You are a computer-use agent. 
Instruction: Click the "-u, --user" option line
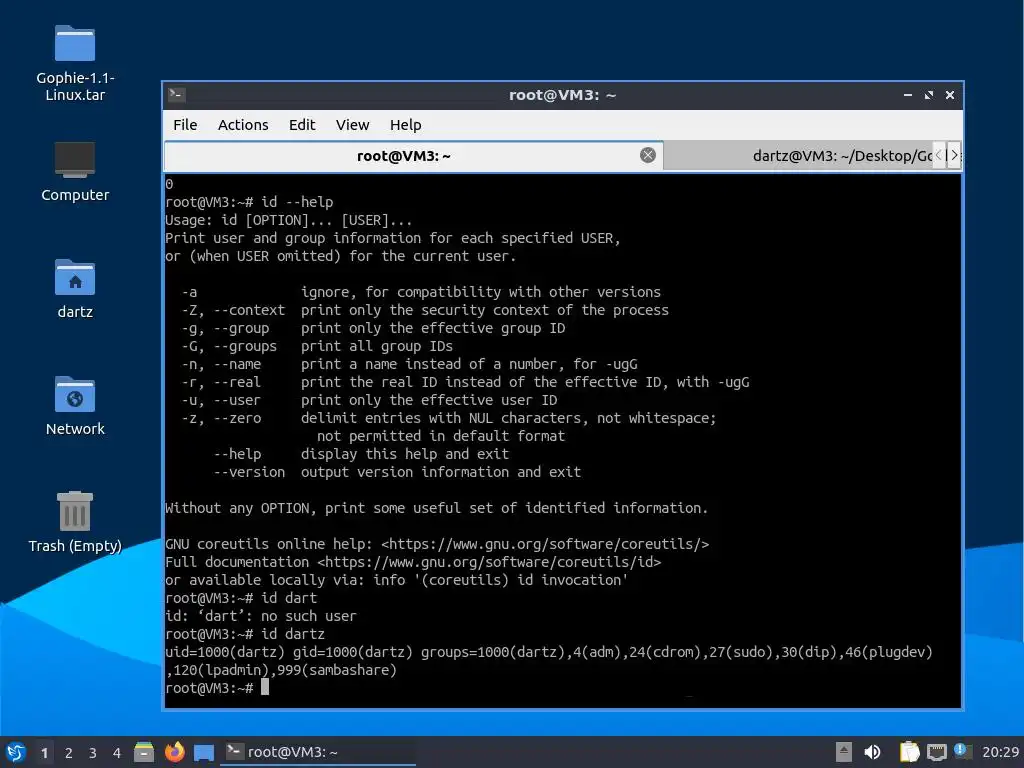coord(369,400)
